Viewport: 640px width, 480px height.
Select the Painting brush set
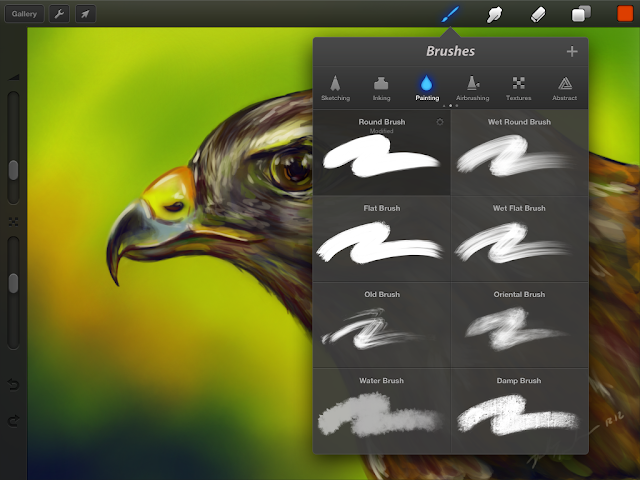point(427,88)
